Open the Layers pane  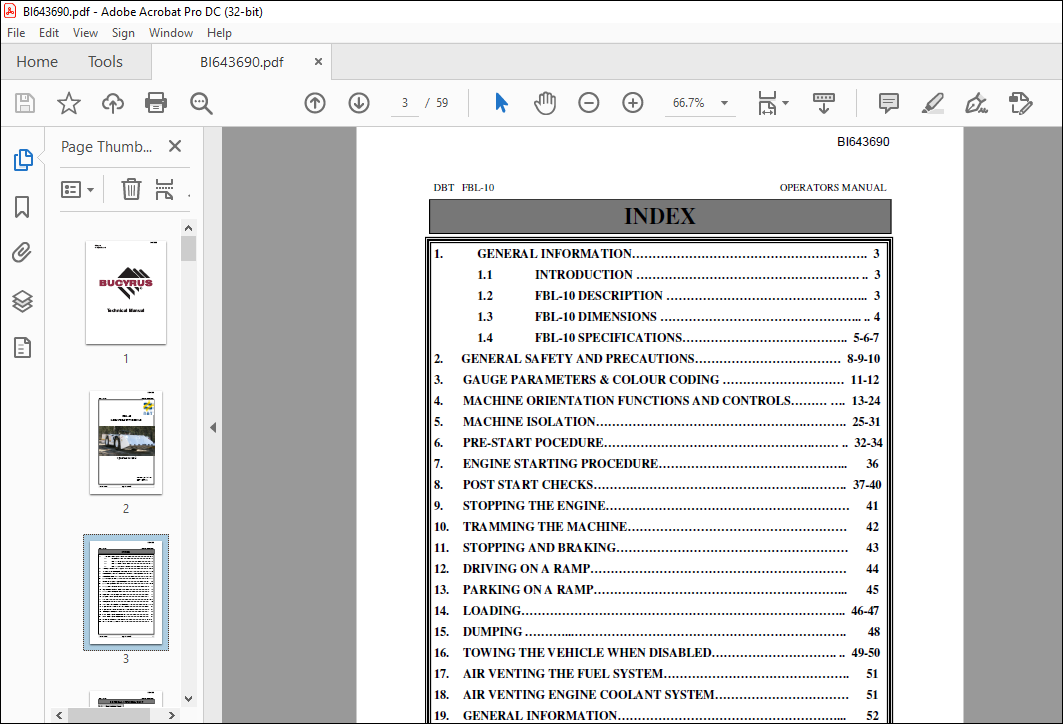[22, 300]
